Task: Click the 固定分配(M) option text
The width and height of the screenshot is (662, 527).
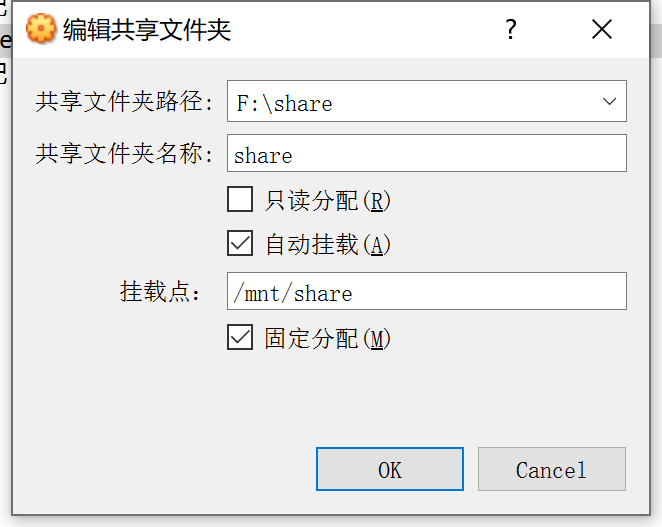Action: click(x=327, y=339)
